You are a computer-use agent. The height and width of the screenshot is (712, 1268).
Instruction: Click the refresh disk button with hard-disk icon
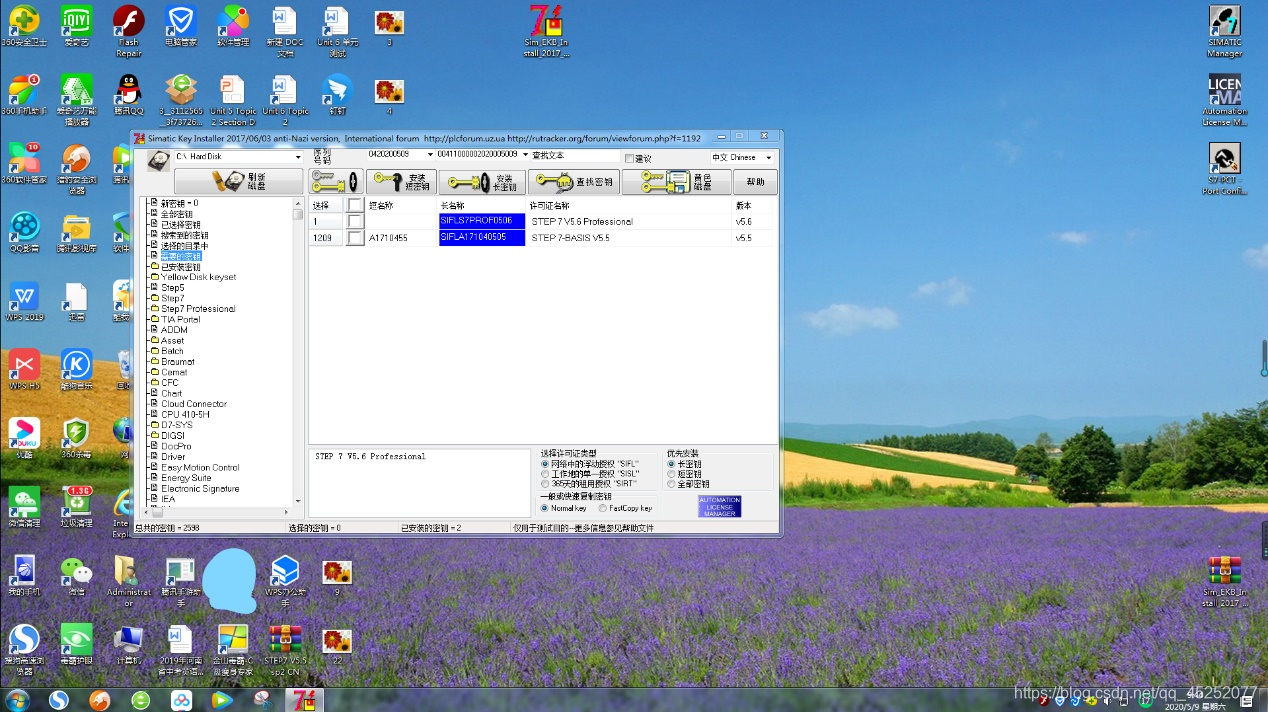click(238, 182)
